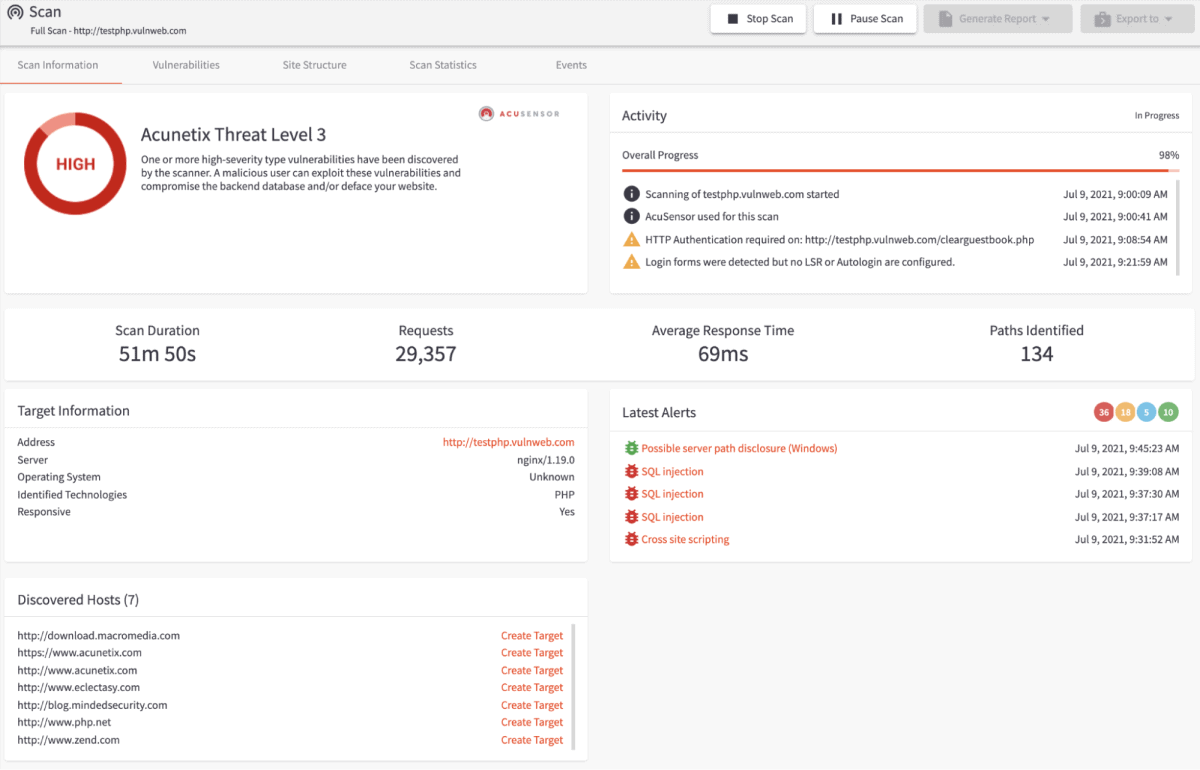Image resolution: width=1200 pixels, height=770 pixels.
Task: Click host entry http://www.php.net
Action: (64, 722)
